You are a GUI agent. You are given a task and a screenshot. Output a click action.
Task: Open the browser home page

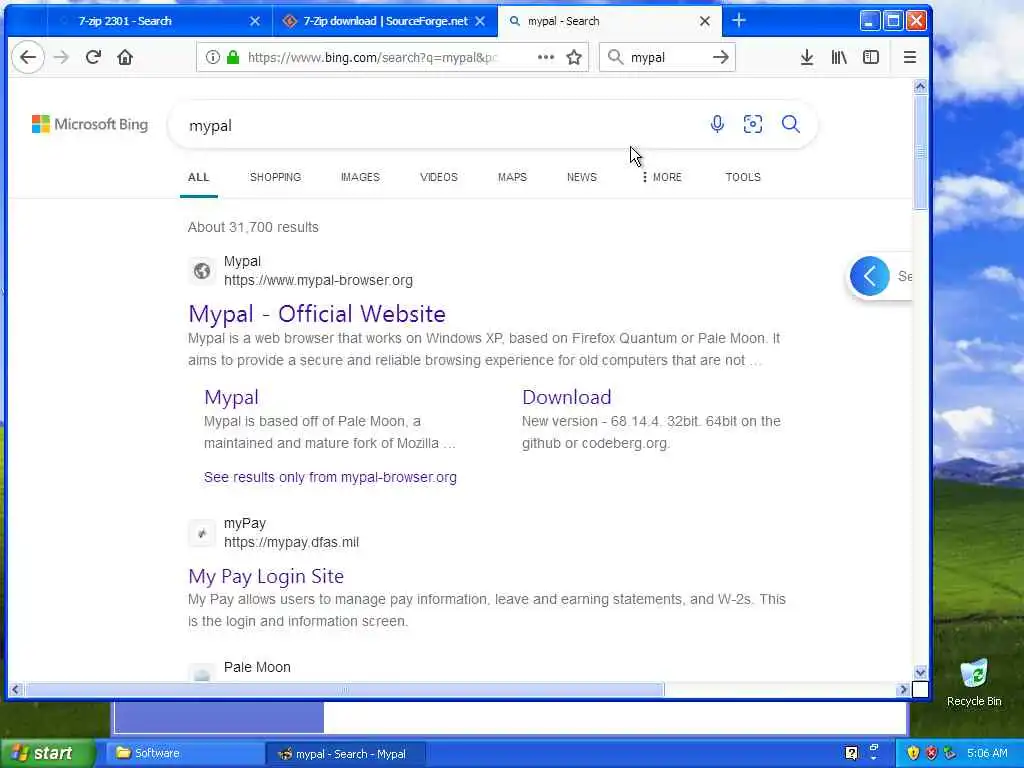coord(125,57)
